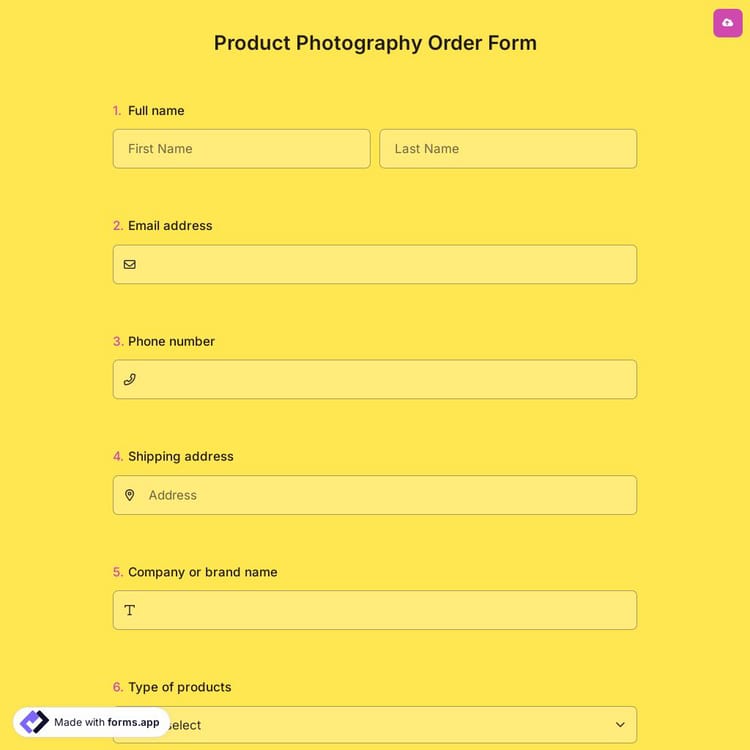750x750 pixels.
Task: Click into the Phone number field
Action: (x=385, y=380)
